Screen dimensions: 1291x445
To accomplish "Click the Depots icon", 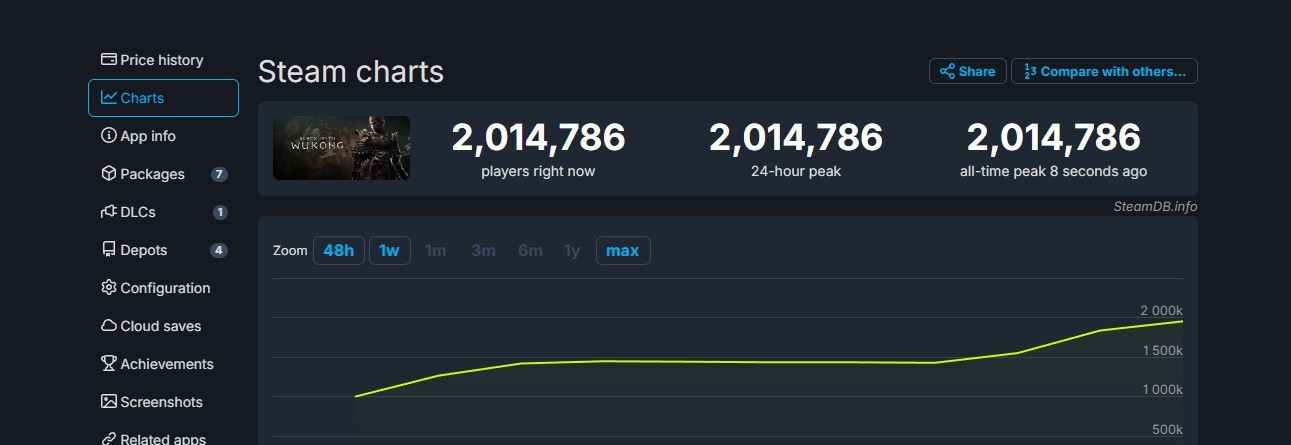I will coord(109,250).
